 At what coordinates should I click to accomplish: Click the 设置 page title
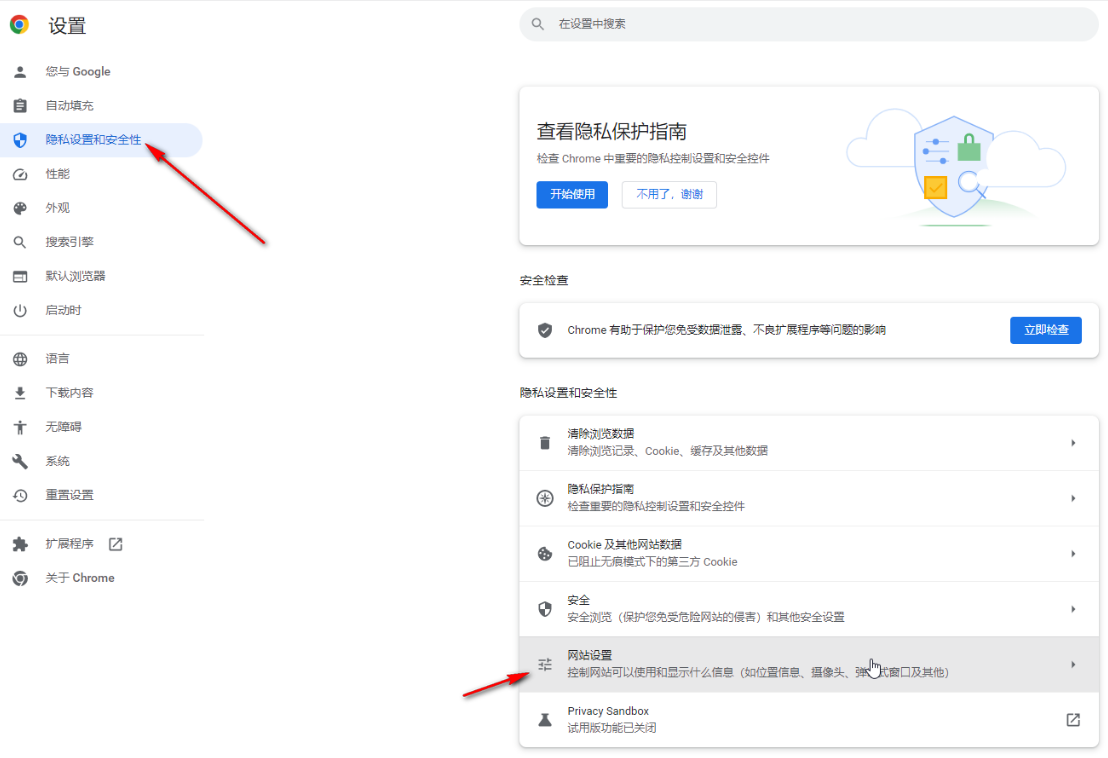67,26
